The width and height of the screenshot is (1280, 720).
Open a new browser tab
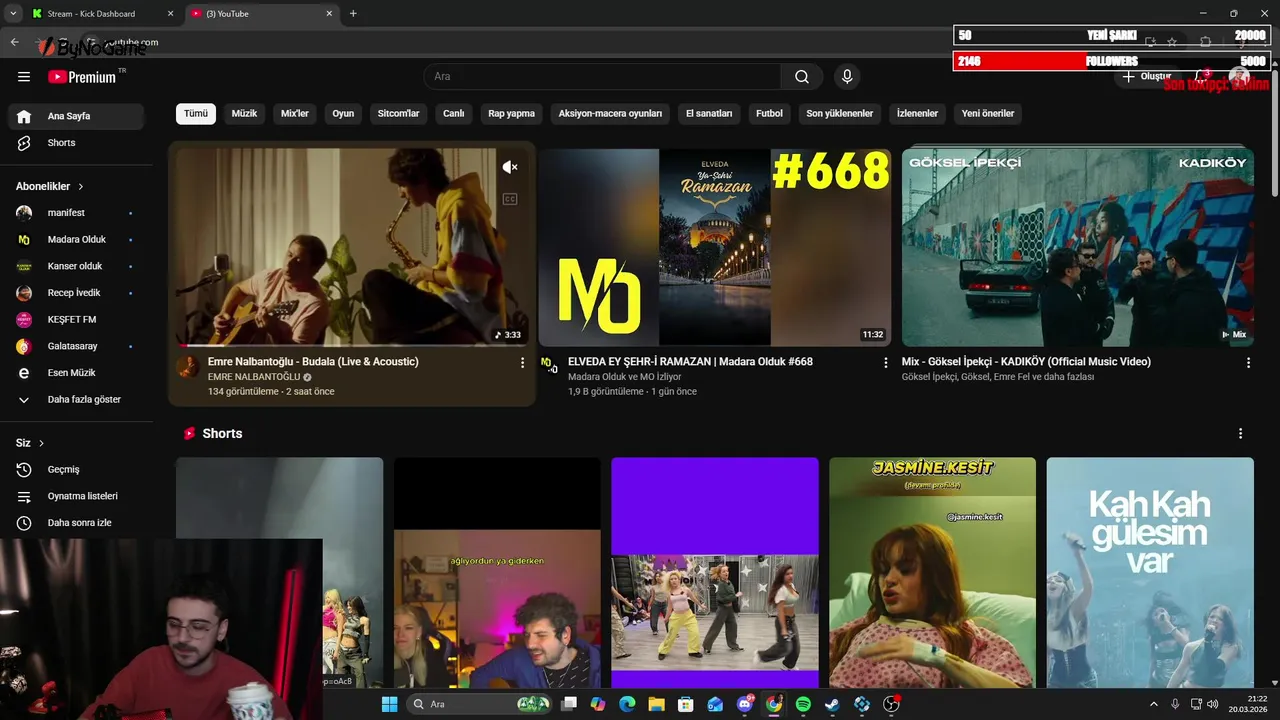tap(353, 14)
